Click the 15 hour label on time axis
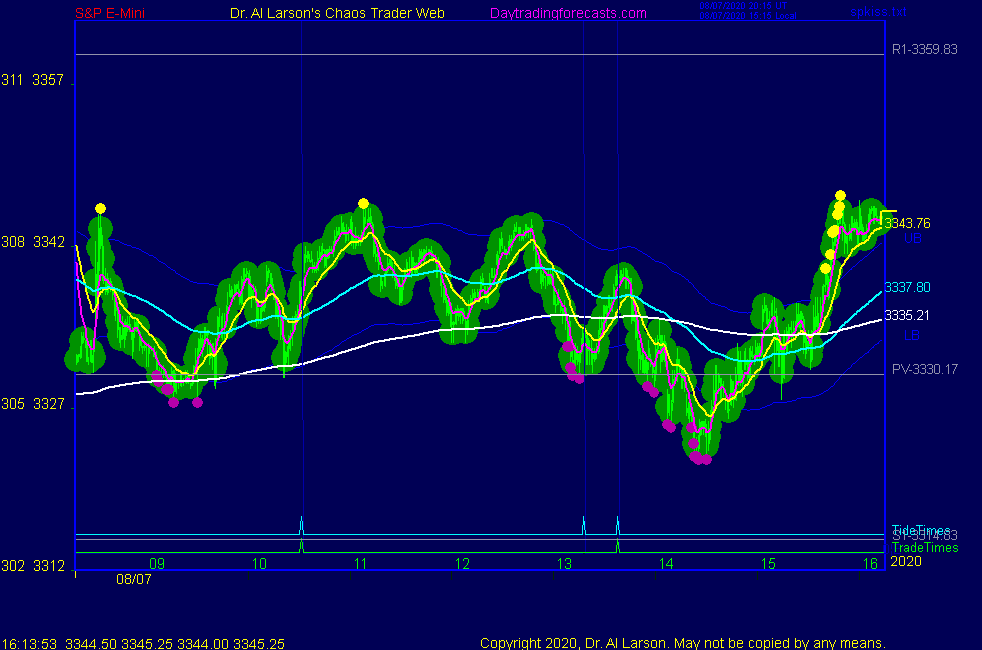Viewport: 982px width, 650px height. pos(768,564)
